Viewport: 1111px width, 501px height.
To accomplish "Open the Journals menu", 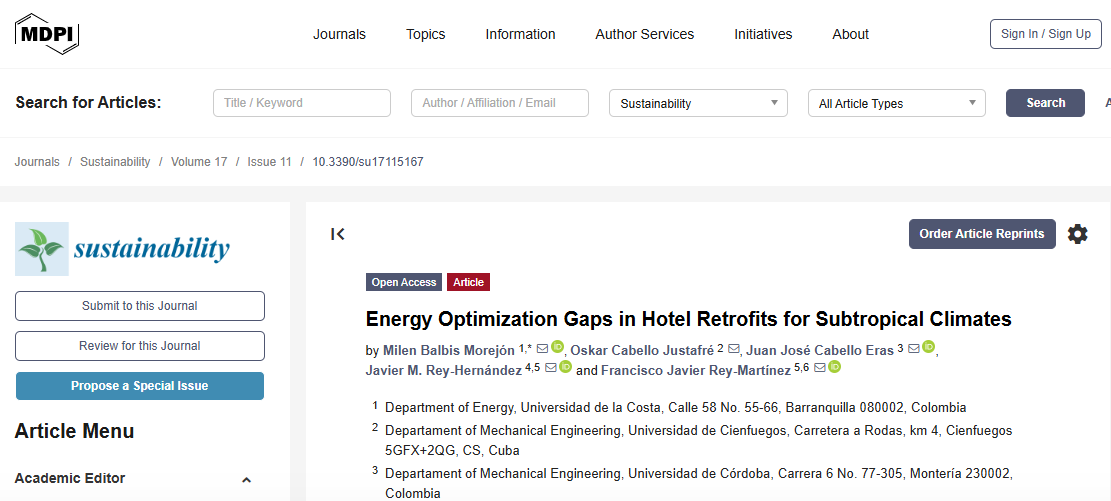I will pyautogui.click(x=339, y=34).
